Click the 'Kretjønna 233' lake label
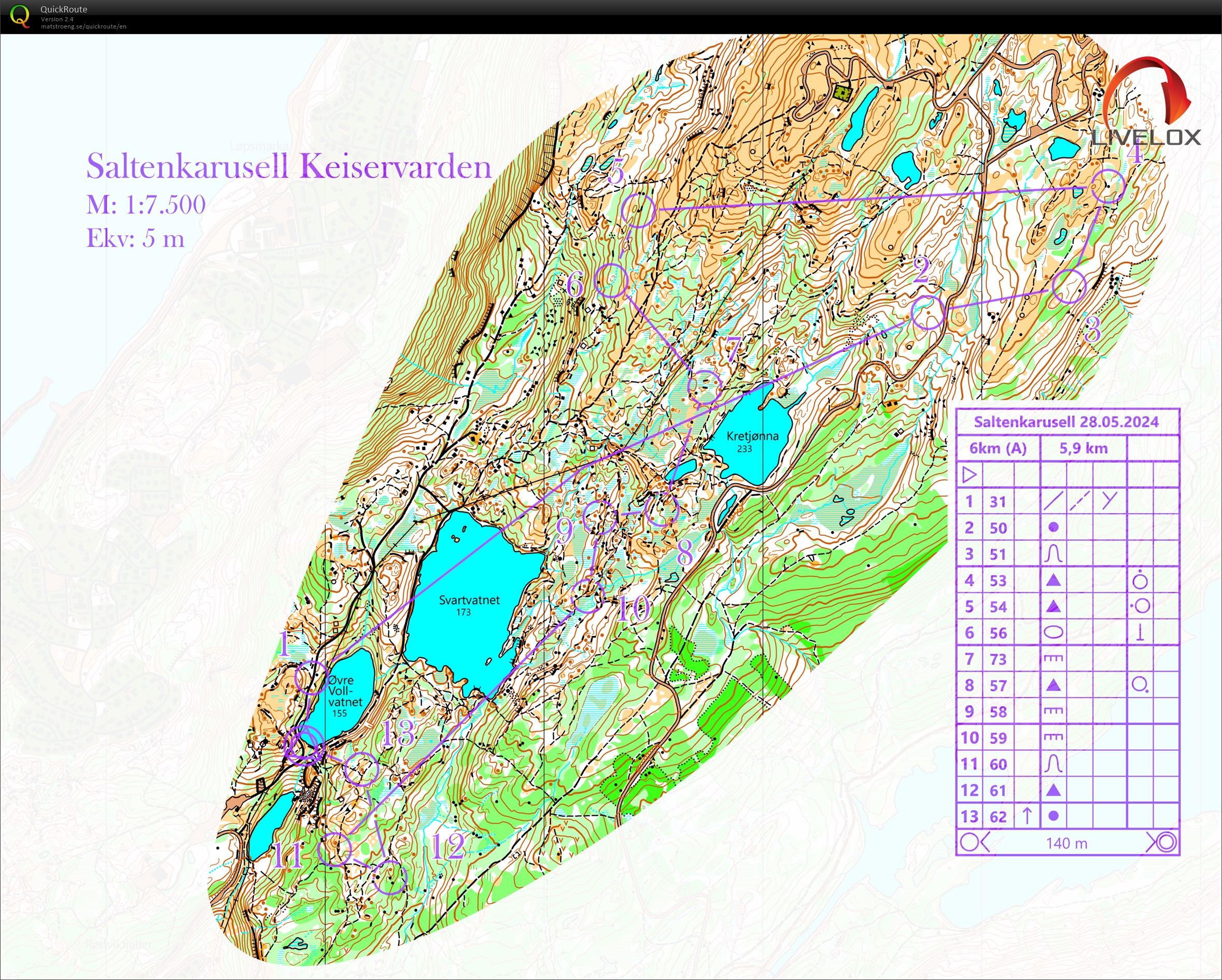1222x980 pixels. 752,442
